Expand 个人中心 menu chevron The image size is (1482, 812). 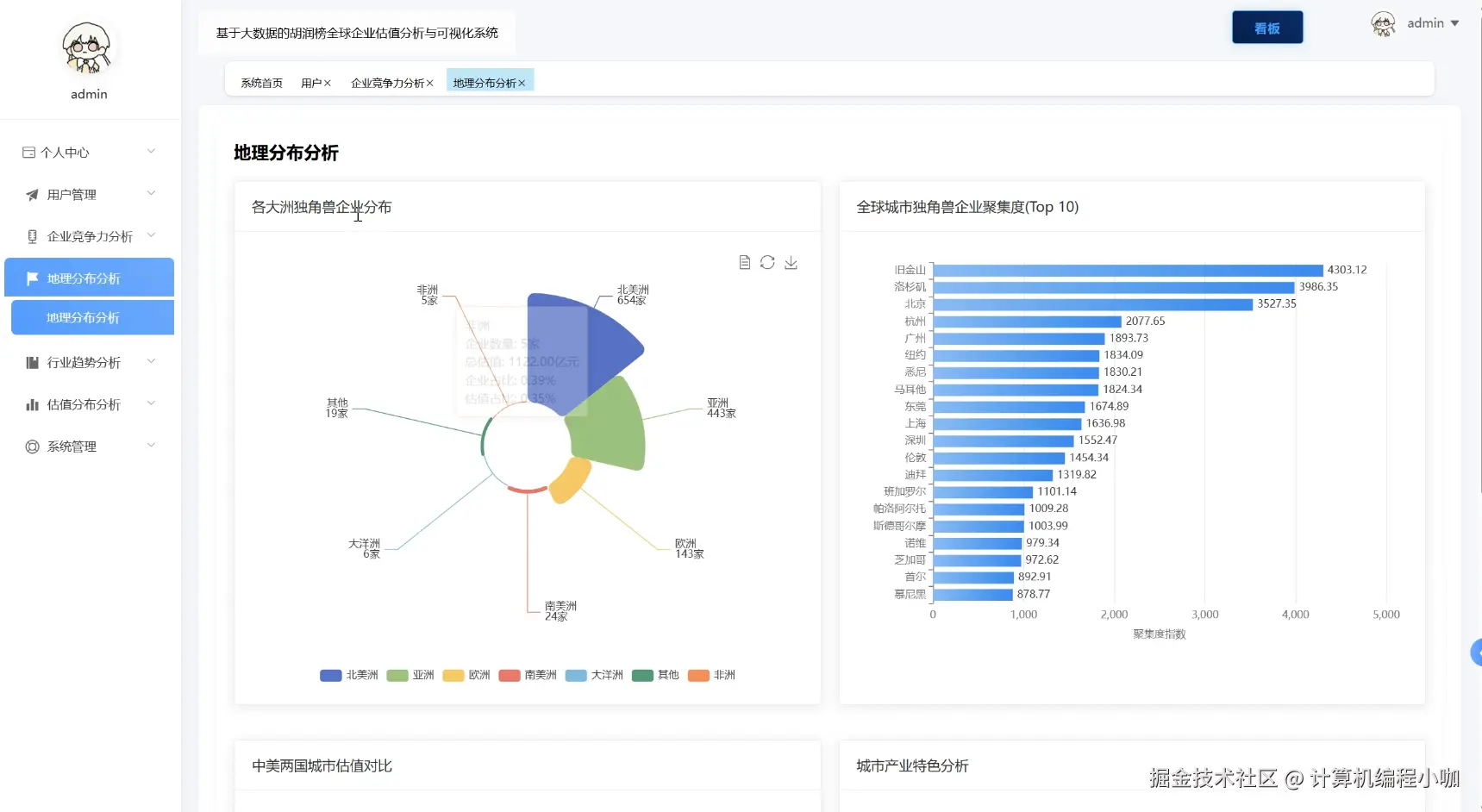tap(151, 152)
